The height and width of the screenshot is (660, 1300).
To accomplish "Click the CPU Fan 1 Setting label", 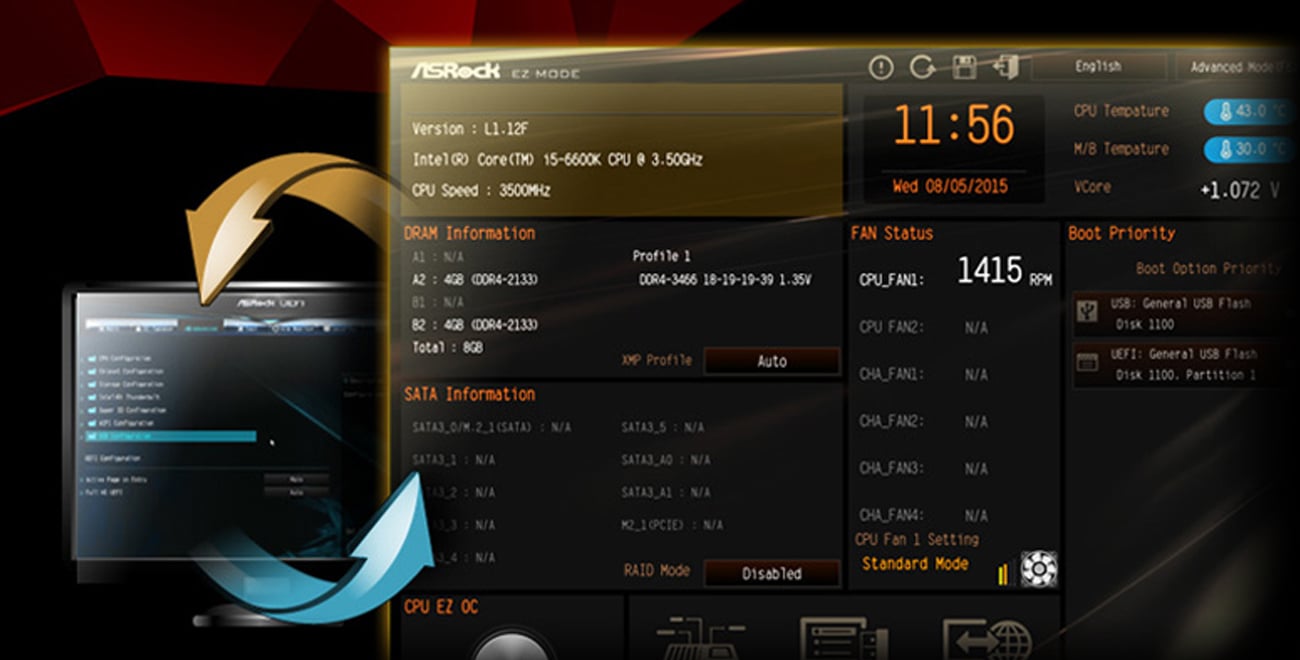I will pyautogui.click(x=916, y=539).
